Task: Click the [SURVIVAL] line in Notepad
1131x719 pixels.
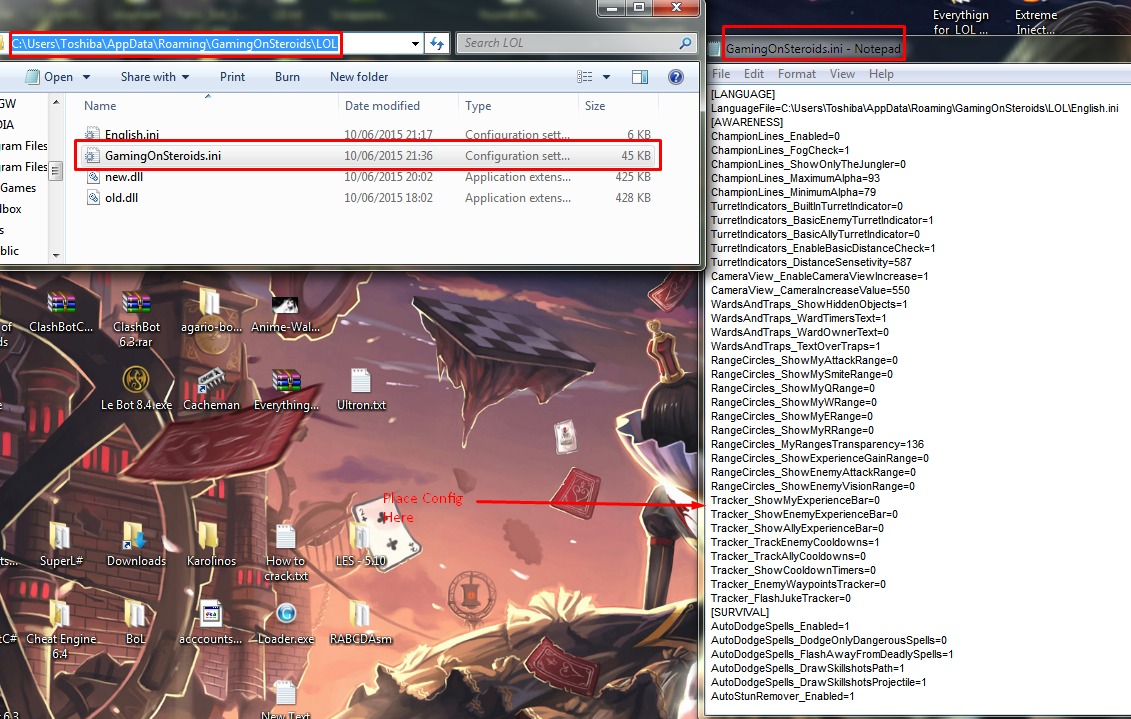Action: [x=739, y=612]
